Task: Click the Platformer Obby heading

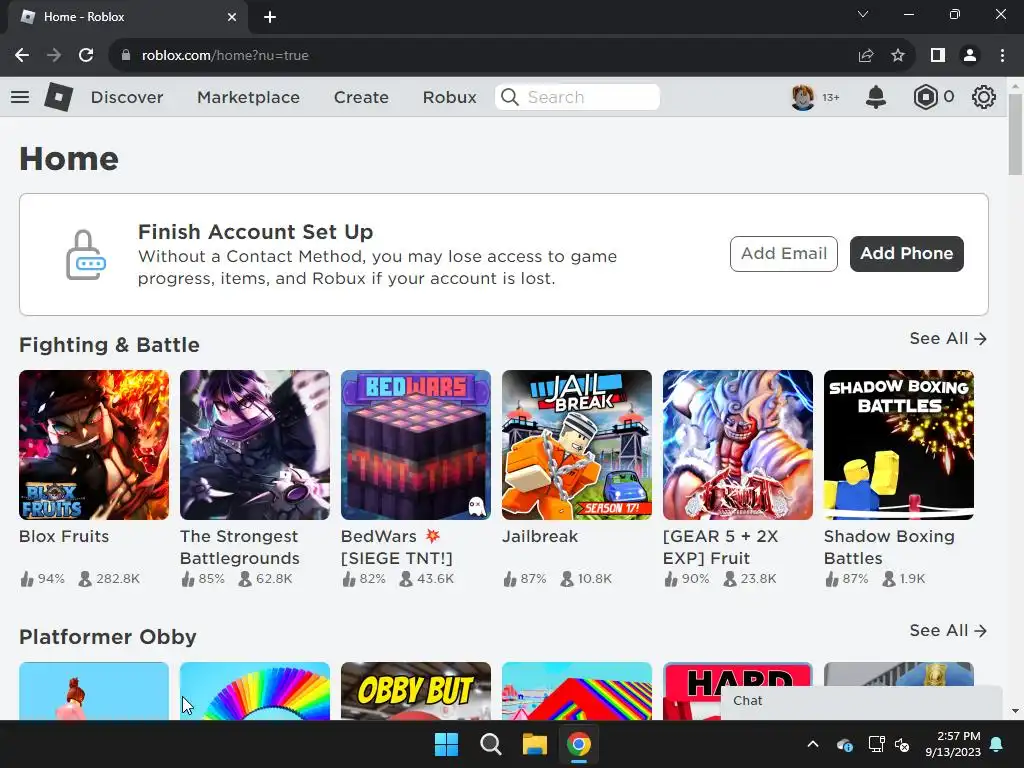Action: [x=108, y=637]
